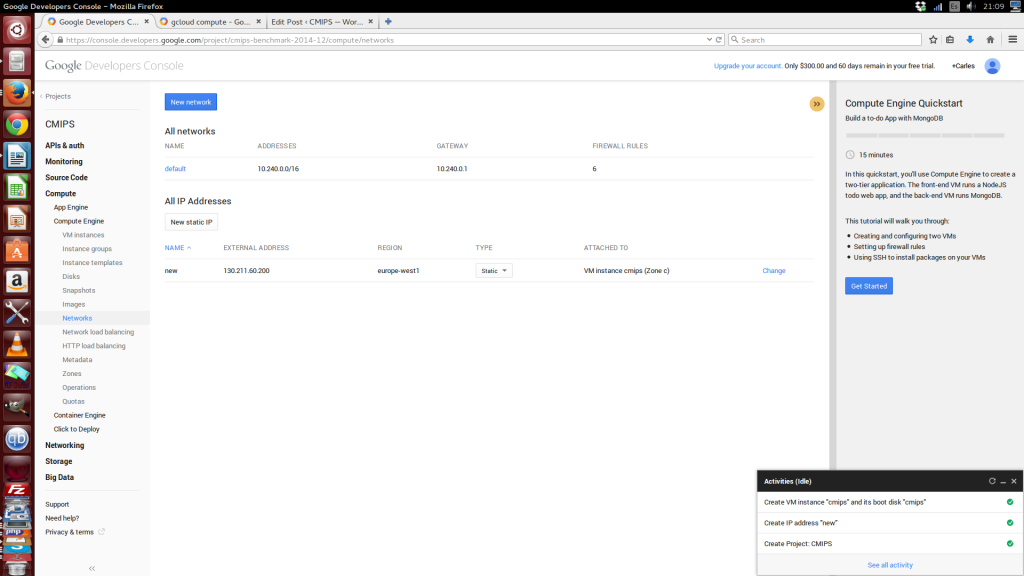Click the Firefox home icon
The height and width of the screenshot is (576, 1024).
(x=991, y=40)
